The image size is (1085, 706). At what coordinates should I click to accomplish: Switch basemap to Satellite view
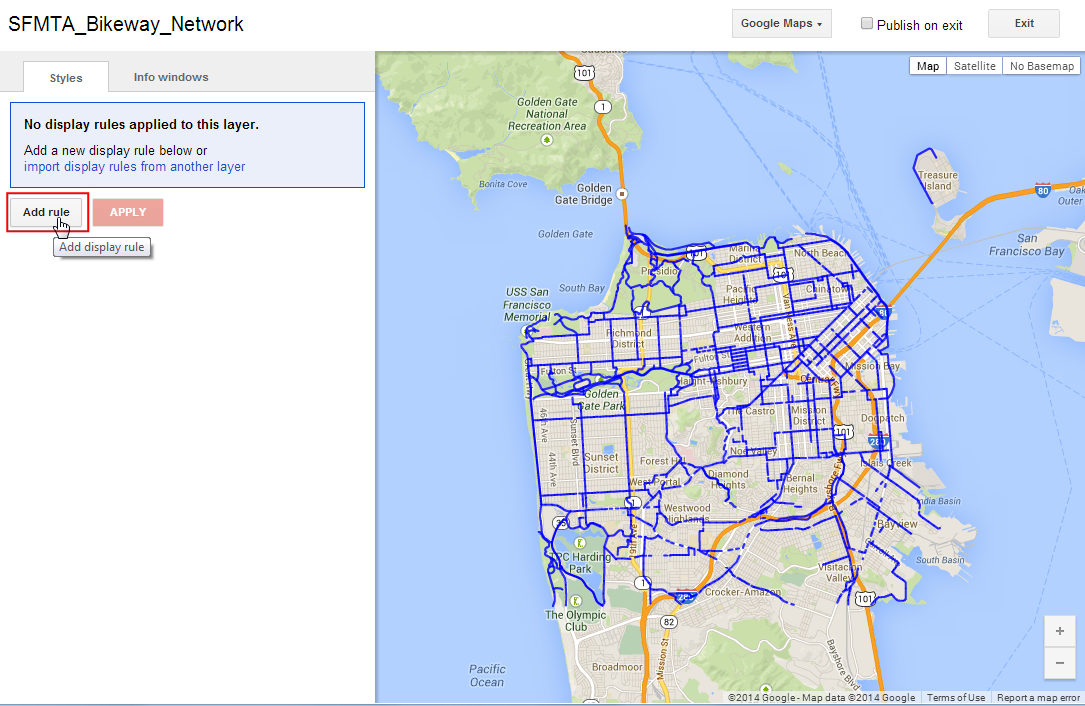(974, 66)
